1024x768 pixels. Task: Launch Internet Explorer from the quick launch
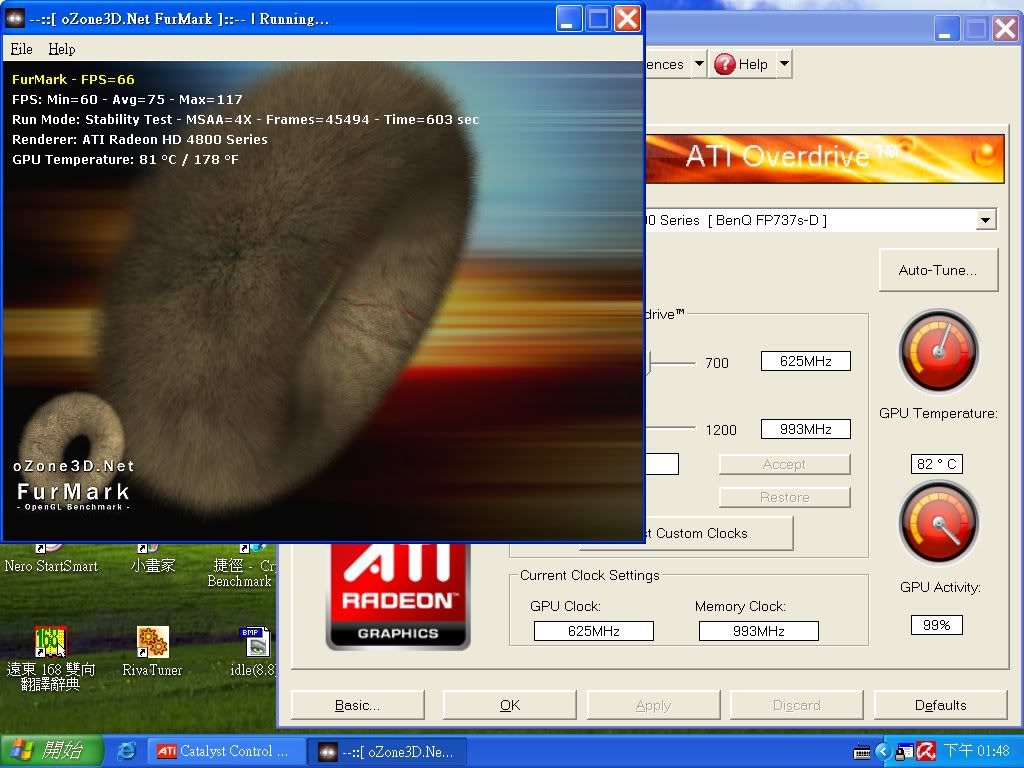tap(126, 751)
